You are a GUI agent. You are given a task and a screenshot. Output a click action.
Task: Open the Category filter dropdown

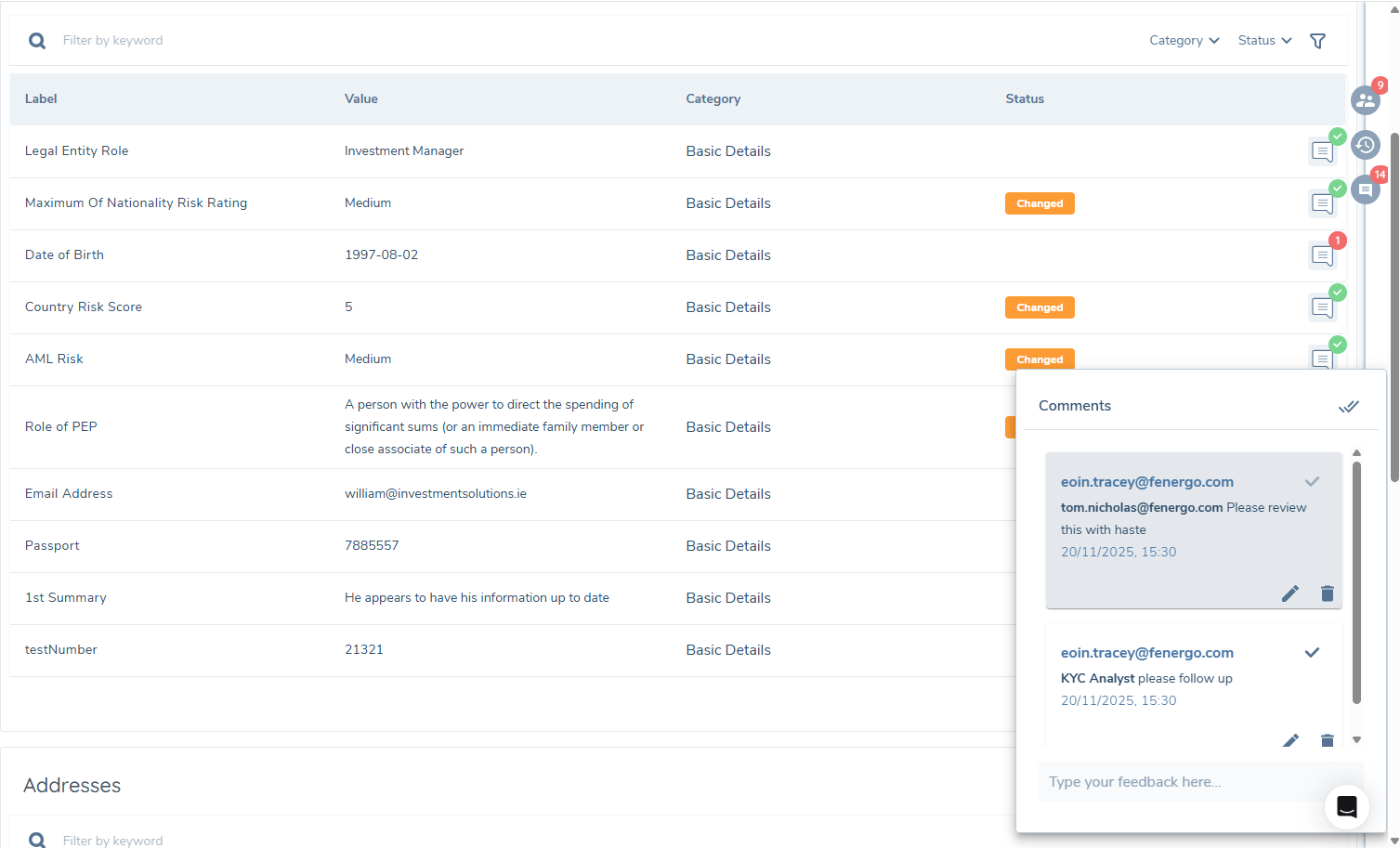point(1183,40)
